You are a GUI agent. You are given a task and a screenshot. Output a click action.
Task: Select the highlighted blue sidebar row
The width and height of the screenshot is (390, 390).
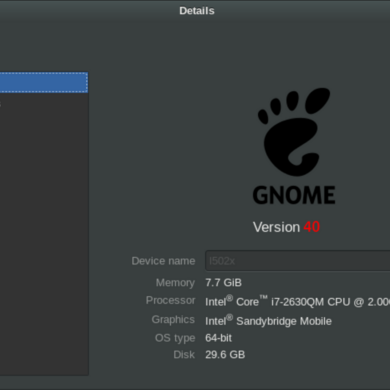pyautogui.click(x=44, y=82)
